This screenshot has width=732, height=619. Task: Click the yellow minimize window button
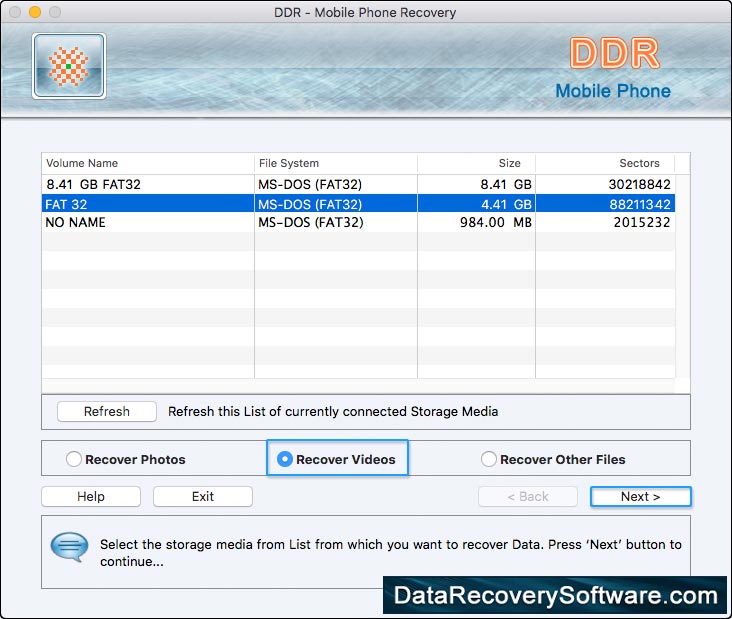[x=35, y=12]
